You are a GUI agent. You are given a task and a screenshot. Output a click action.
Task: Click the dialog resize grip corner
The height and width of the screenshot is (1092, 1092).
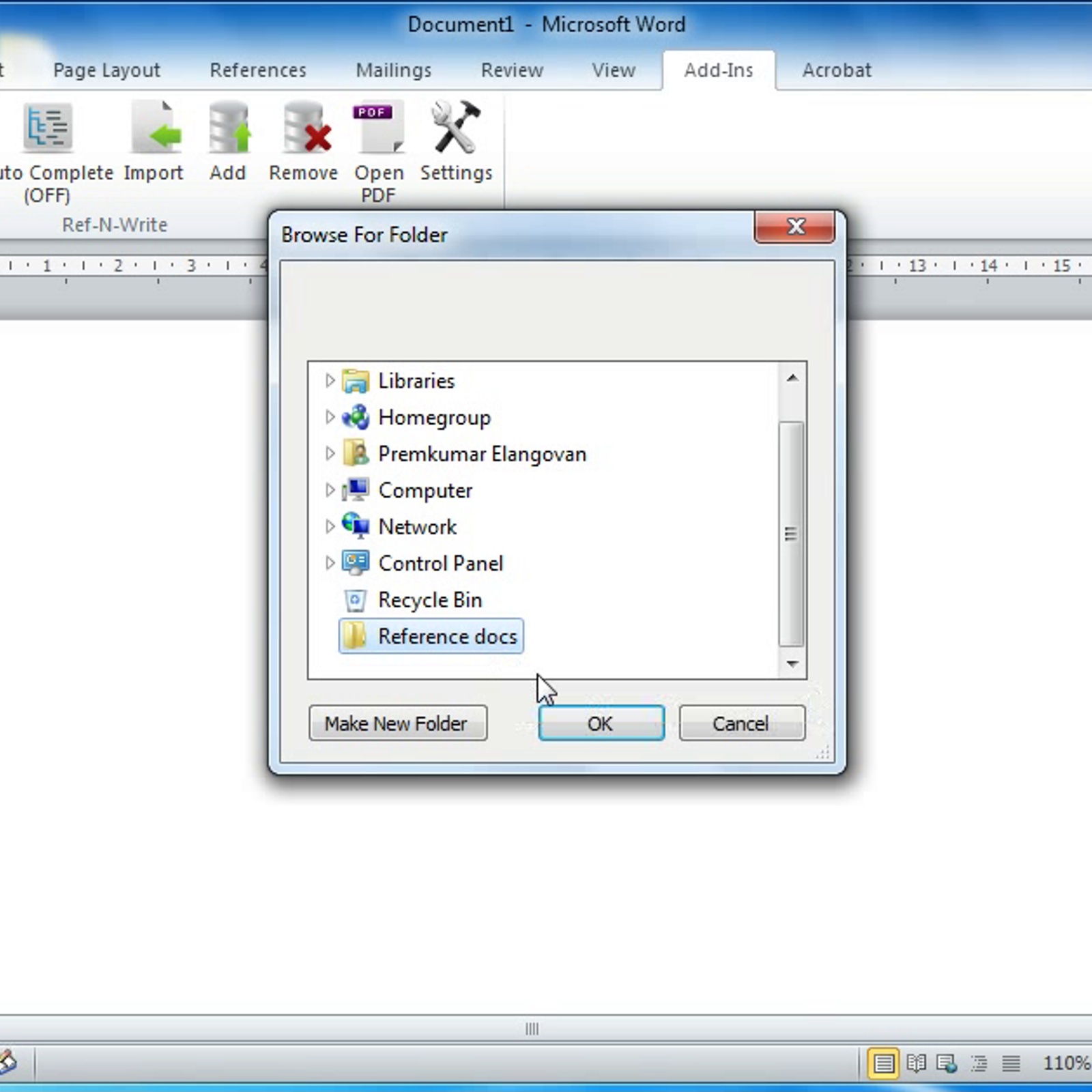[x=824, y=751]
